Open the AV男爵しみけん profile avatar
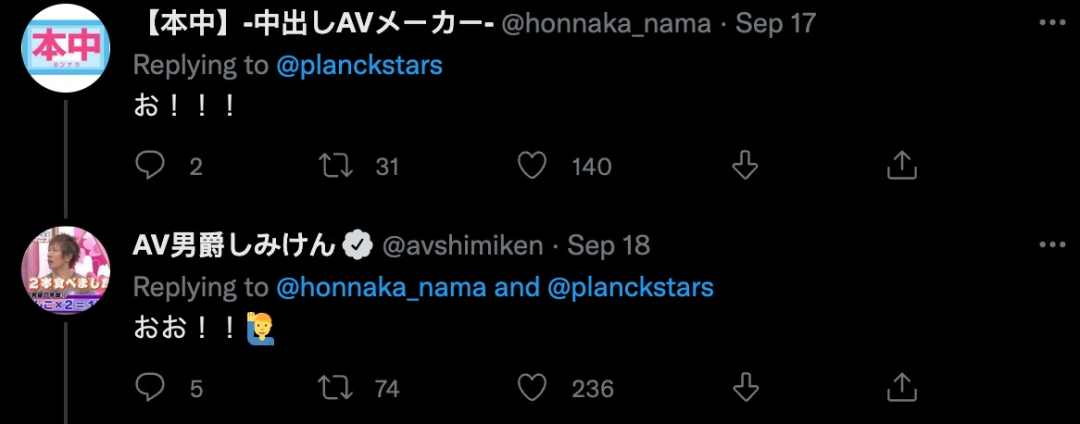1080x424 pixels. tap(66, 268)
